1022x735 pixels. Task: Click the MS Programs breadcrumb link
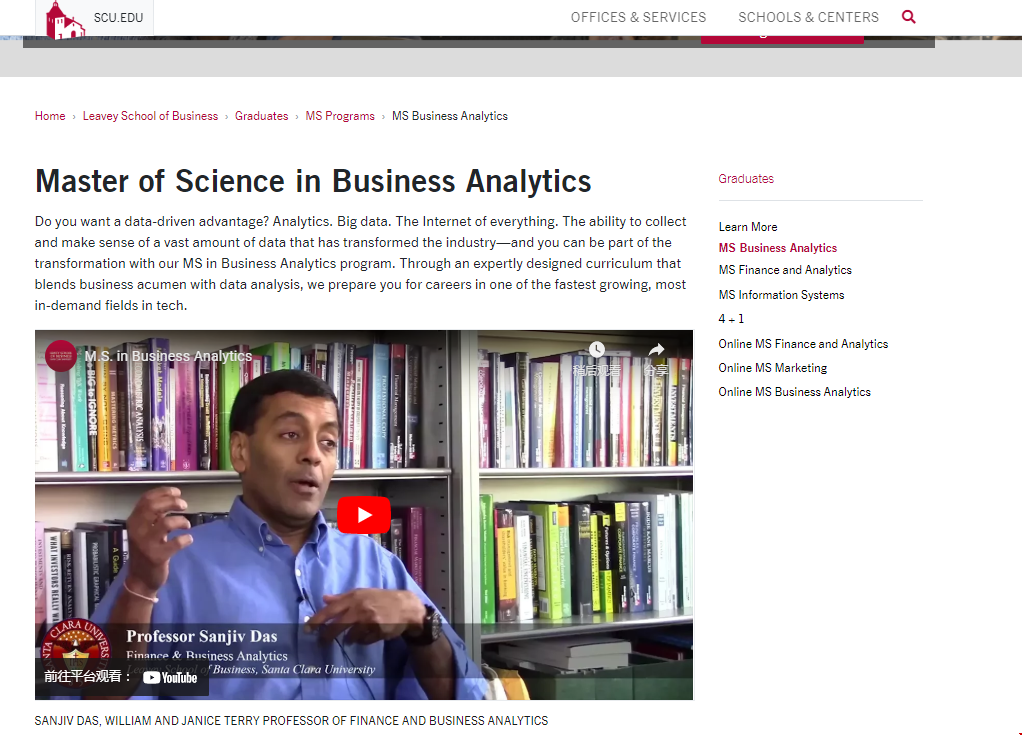tap(340, 116)
